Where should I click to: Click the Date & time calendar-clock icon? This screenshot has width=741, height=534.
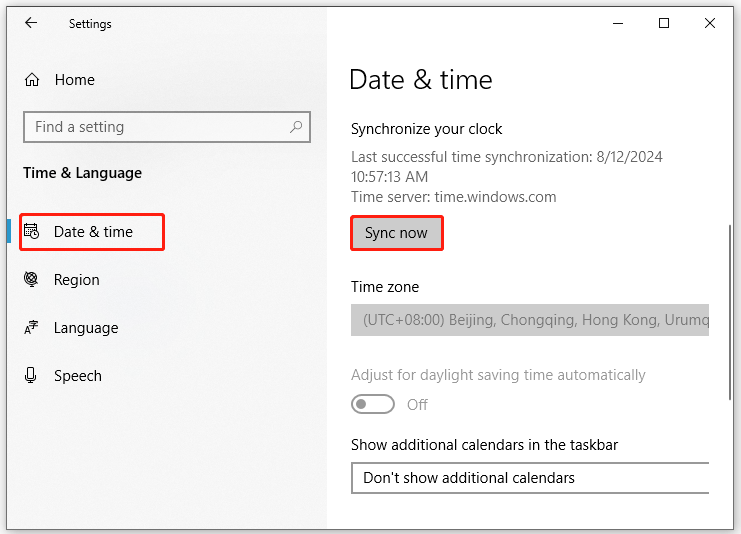coord(32,232)
